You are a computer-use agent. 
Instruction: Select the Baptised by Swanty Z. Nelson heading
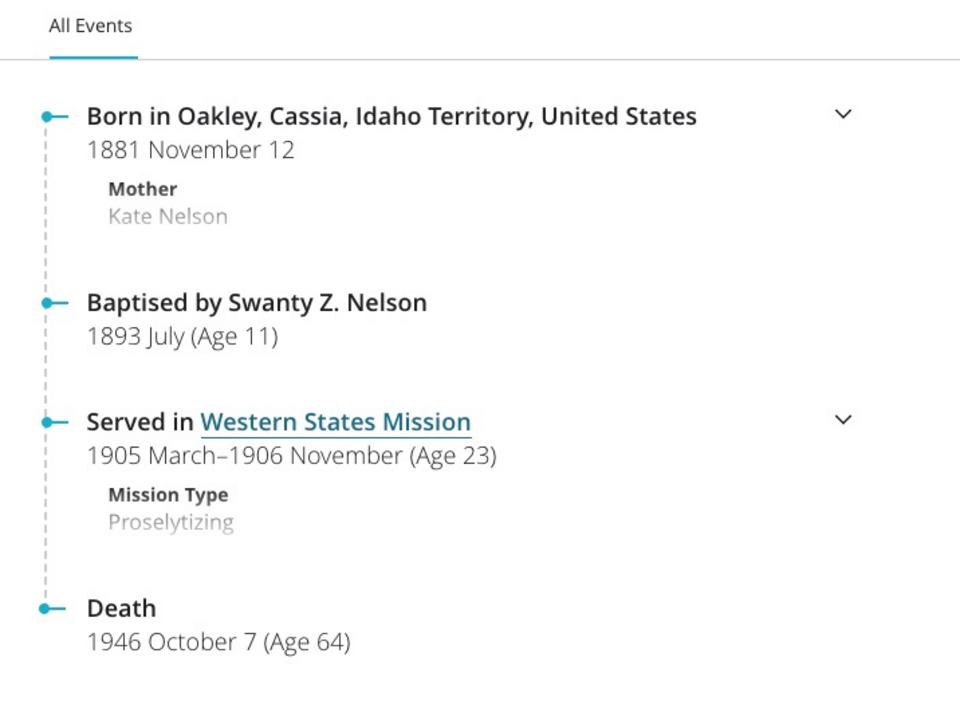(x=256, y=302)
